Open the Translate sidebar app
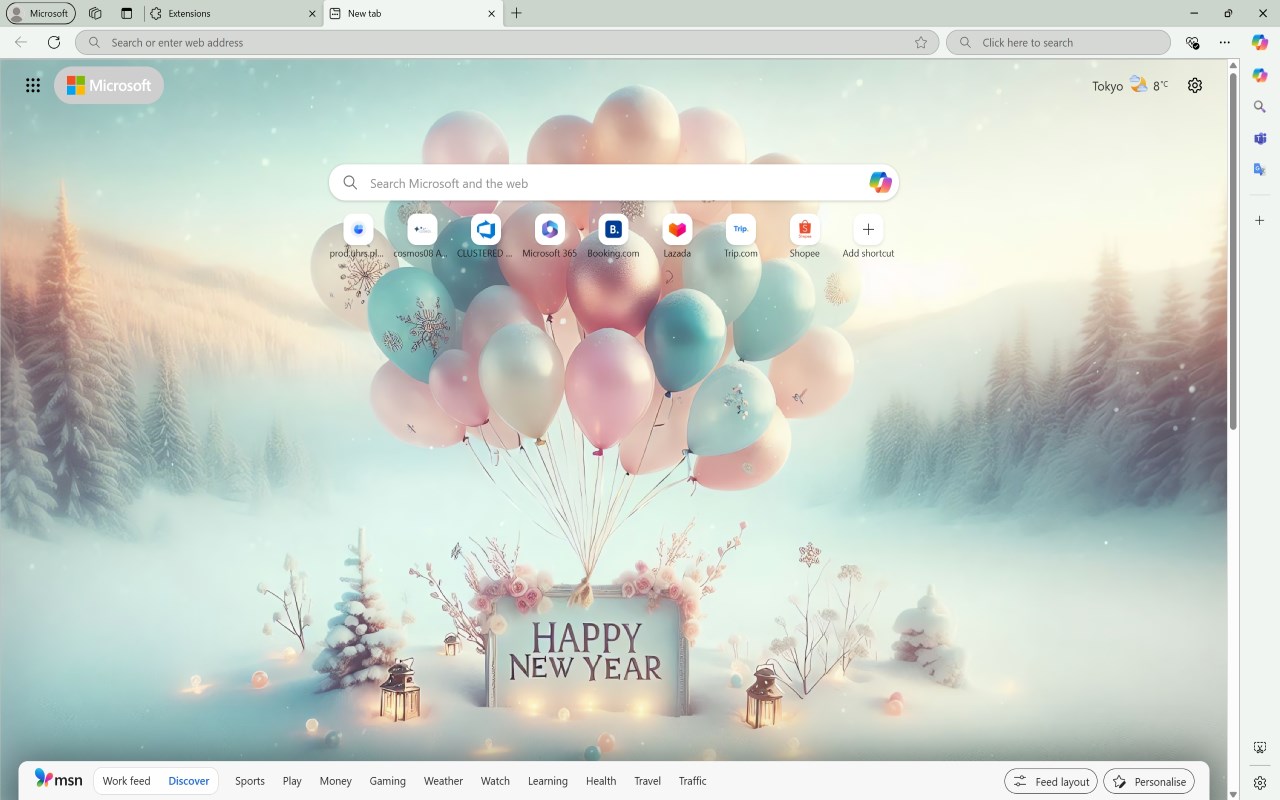Screen dimensions: 1280x800 1260,170
